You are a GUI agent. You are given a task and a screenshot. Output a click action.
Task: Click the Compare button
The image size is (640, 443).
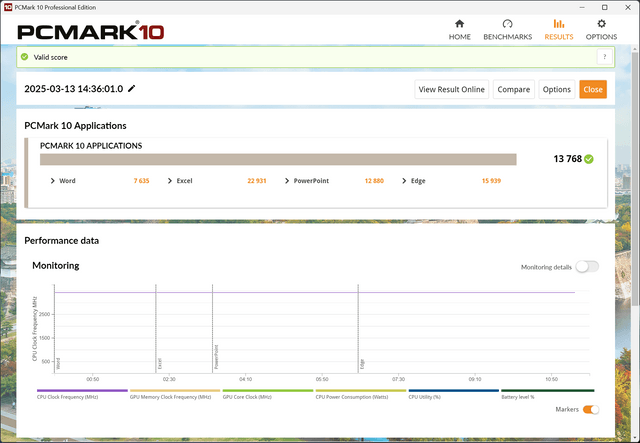(513, 89)
